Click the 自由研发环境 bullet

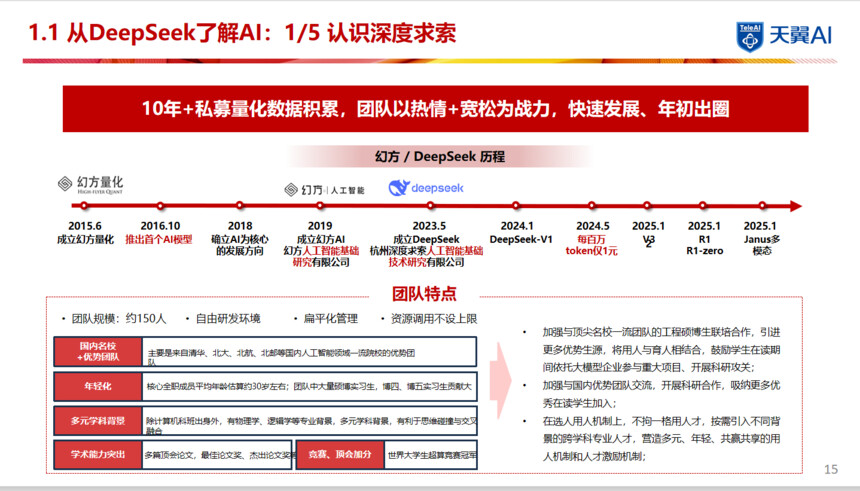click(228, 319)
